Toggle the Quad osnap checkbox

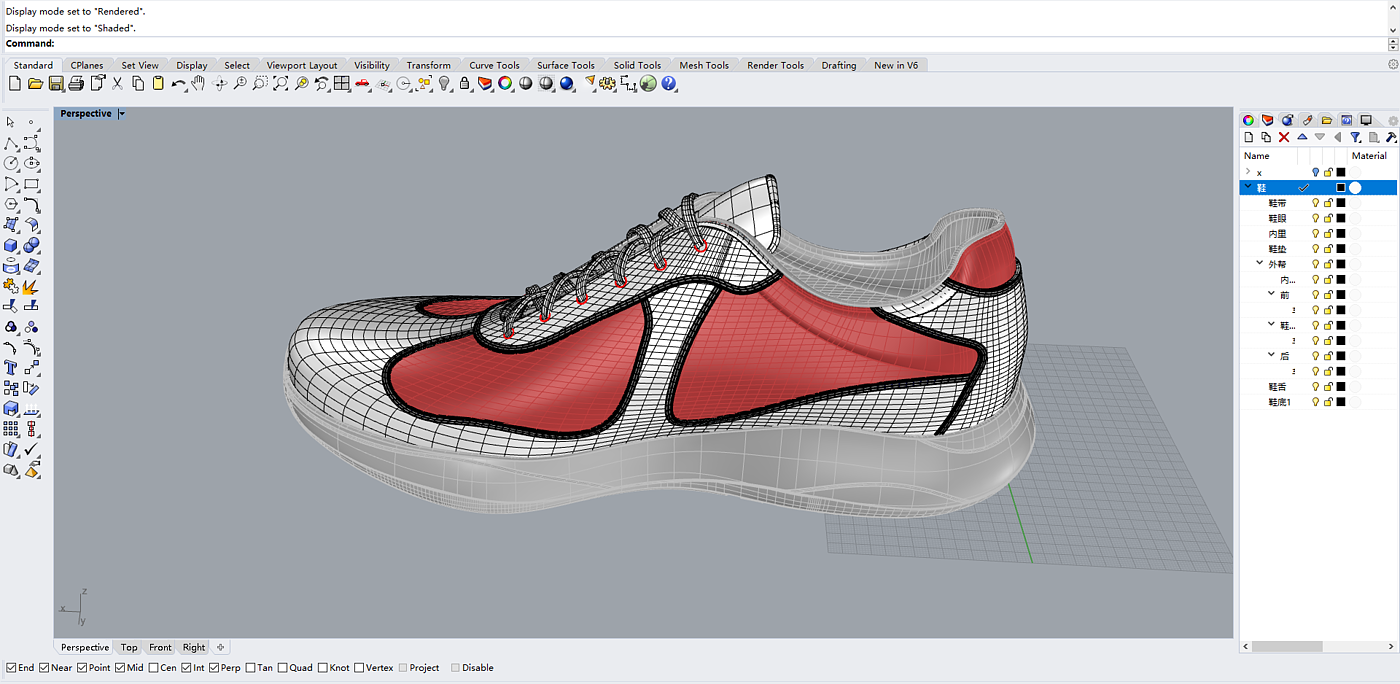tap(283, 668)
